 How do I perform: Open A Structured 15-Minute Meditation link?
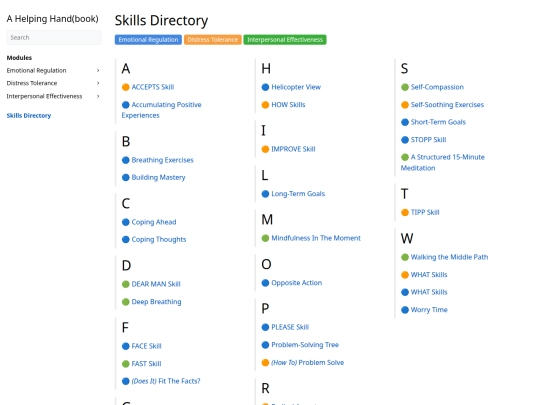[443, 163]
